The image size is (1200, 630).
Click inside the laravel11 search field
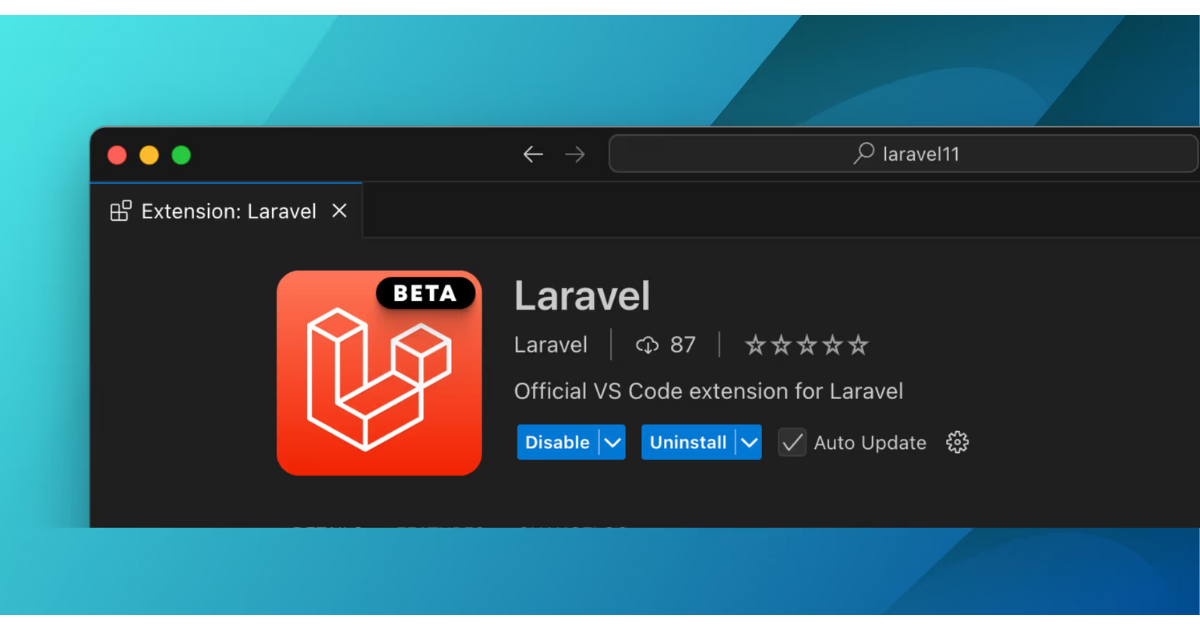pos(920,153)
